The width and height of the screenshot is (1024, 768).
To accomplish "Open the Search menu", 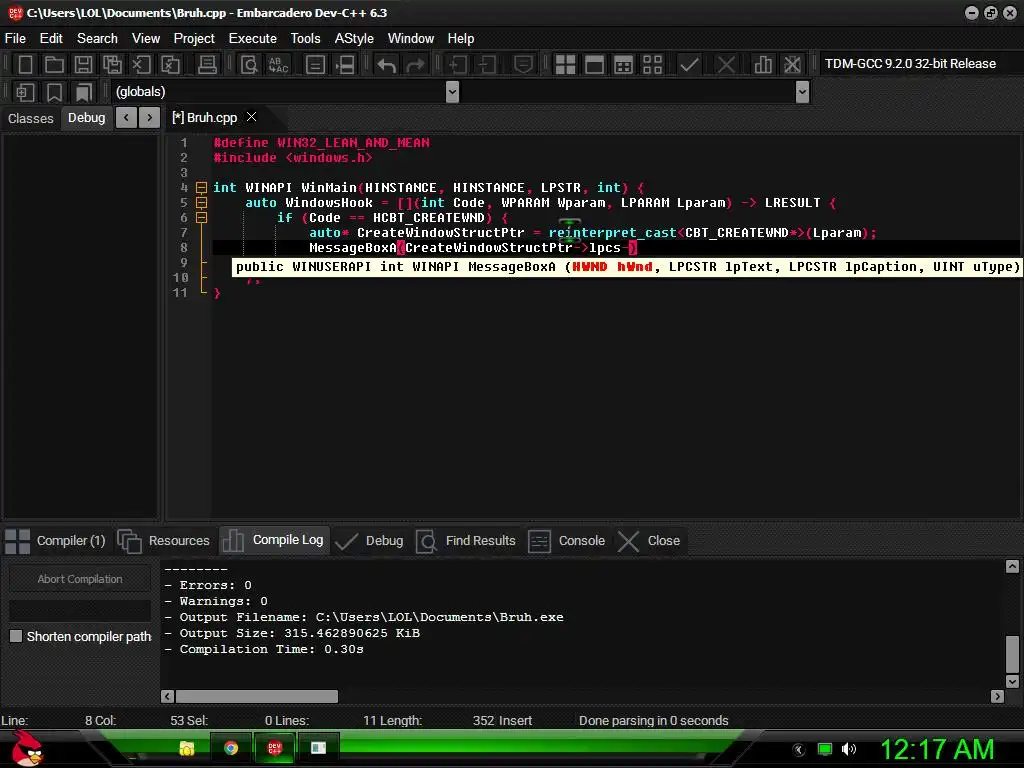I will (x=97, y=39).
